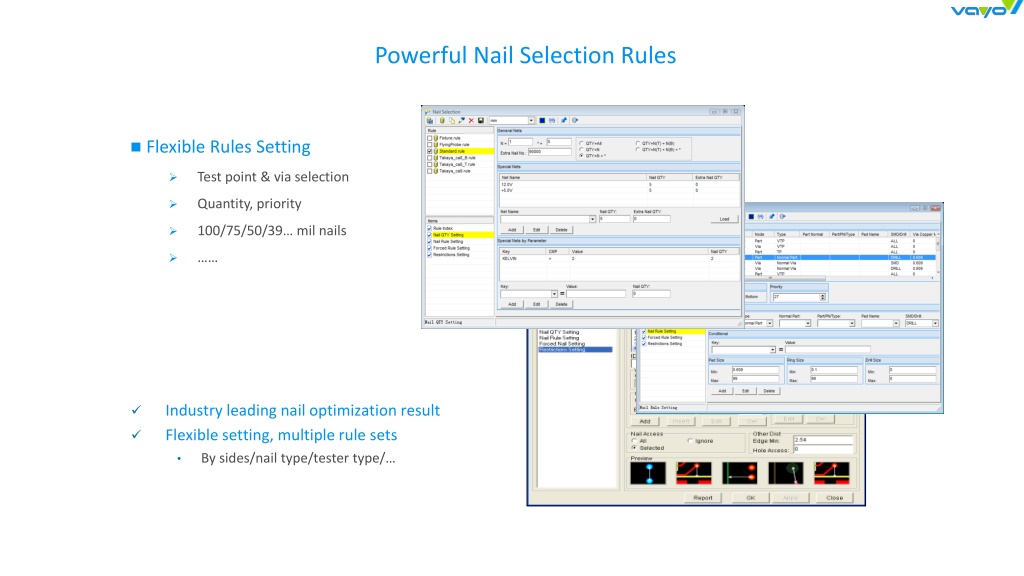Click the Load button in Special Nets
This screenshot has width=1024, height=576.
coord(724,219)
